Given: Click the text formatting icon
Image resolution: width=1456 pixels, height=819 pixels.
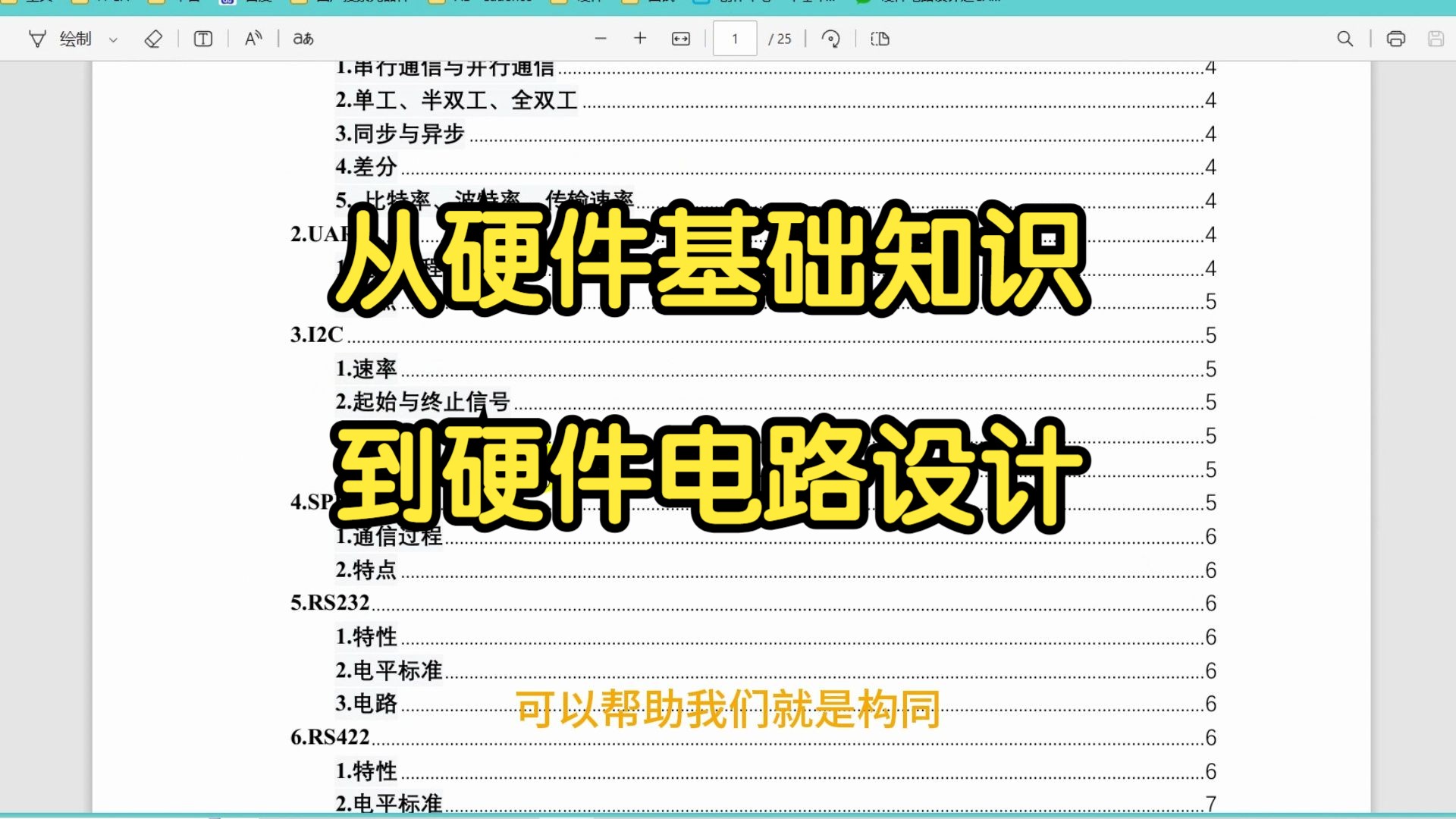Looking at the screenshot, I should (x=202, y=38).
